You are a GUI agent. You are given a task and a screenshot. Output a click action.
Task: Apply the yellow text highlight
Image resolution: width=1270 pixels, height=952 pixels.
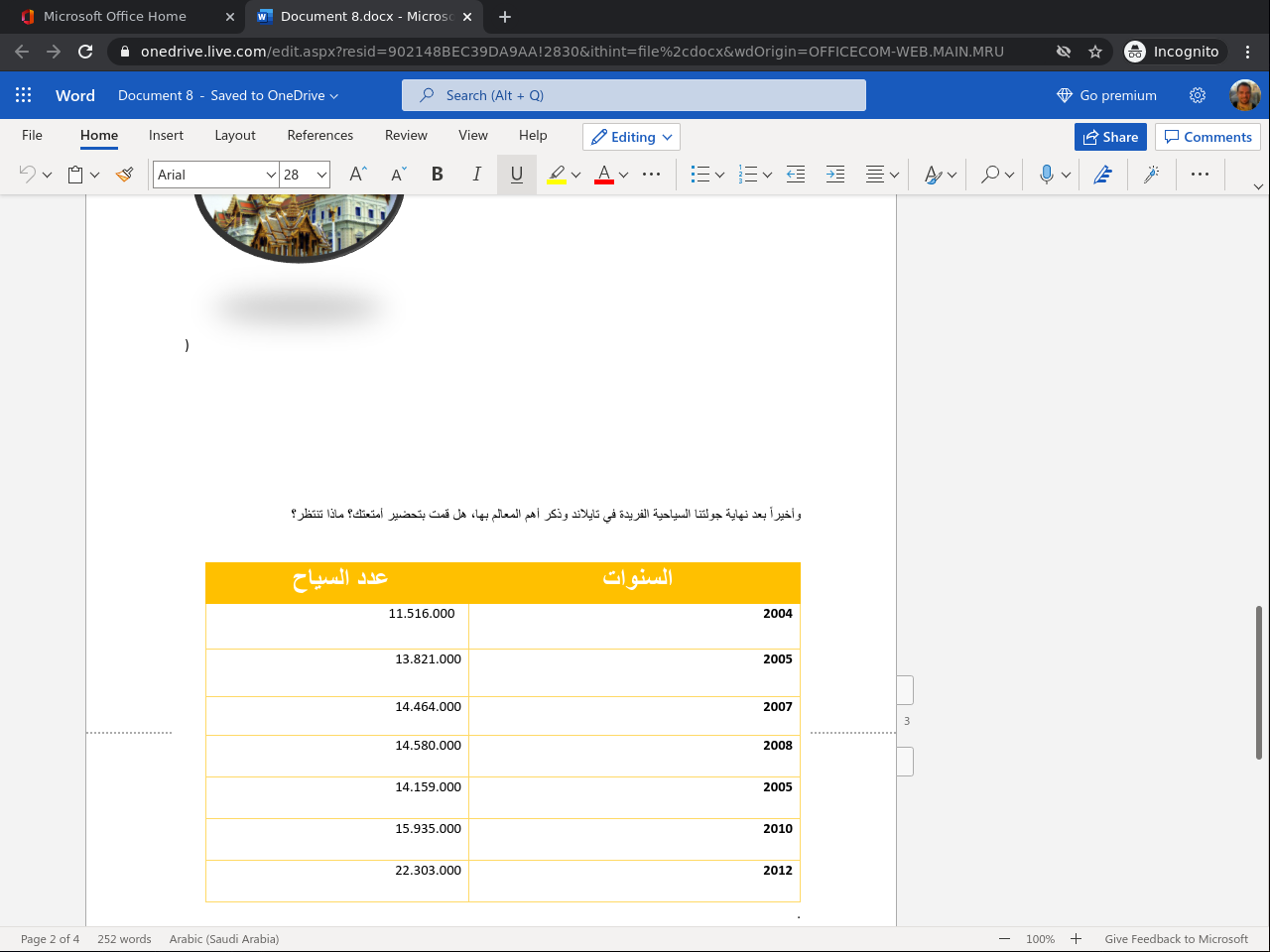(x=557, y=175)
